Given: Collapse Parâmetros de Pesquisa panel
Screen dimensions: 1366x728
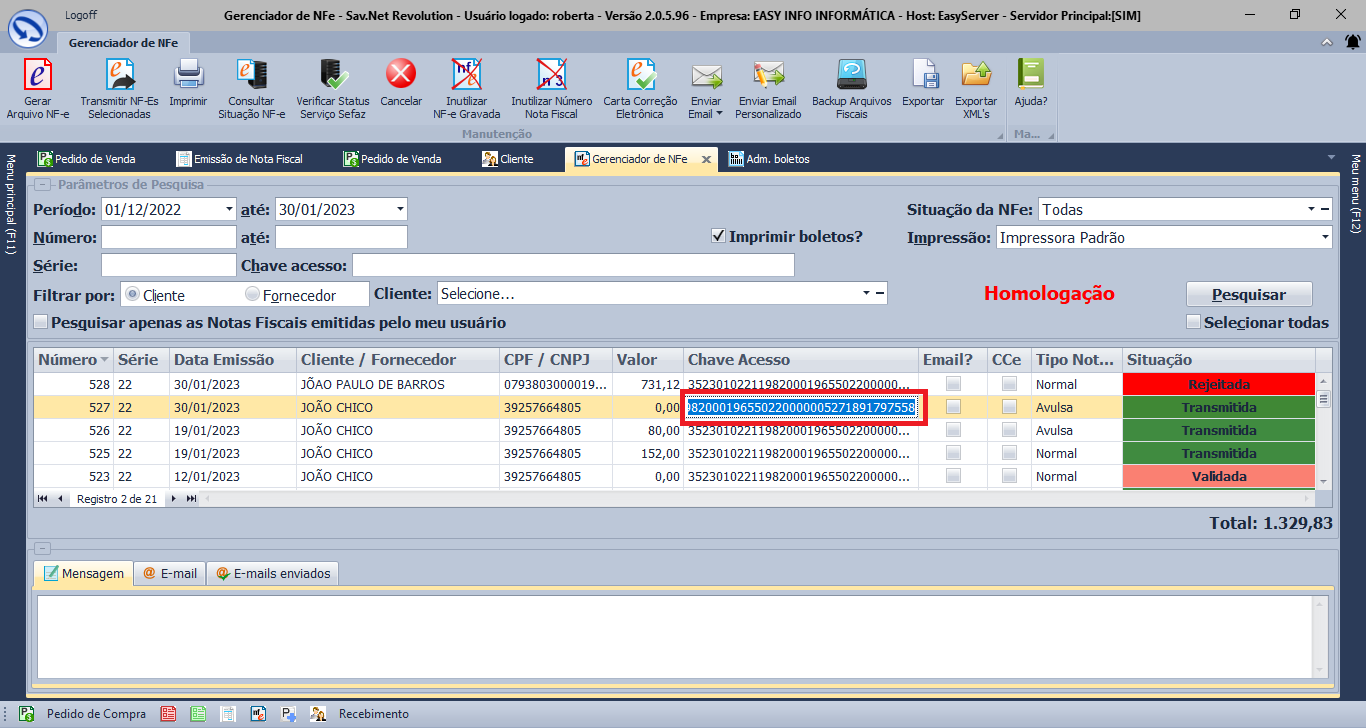Looking at the screenshot, I should click(x=42, y=185).
